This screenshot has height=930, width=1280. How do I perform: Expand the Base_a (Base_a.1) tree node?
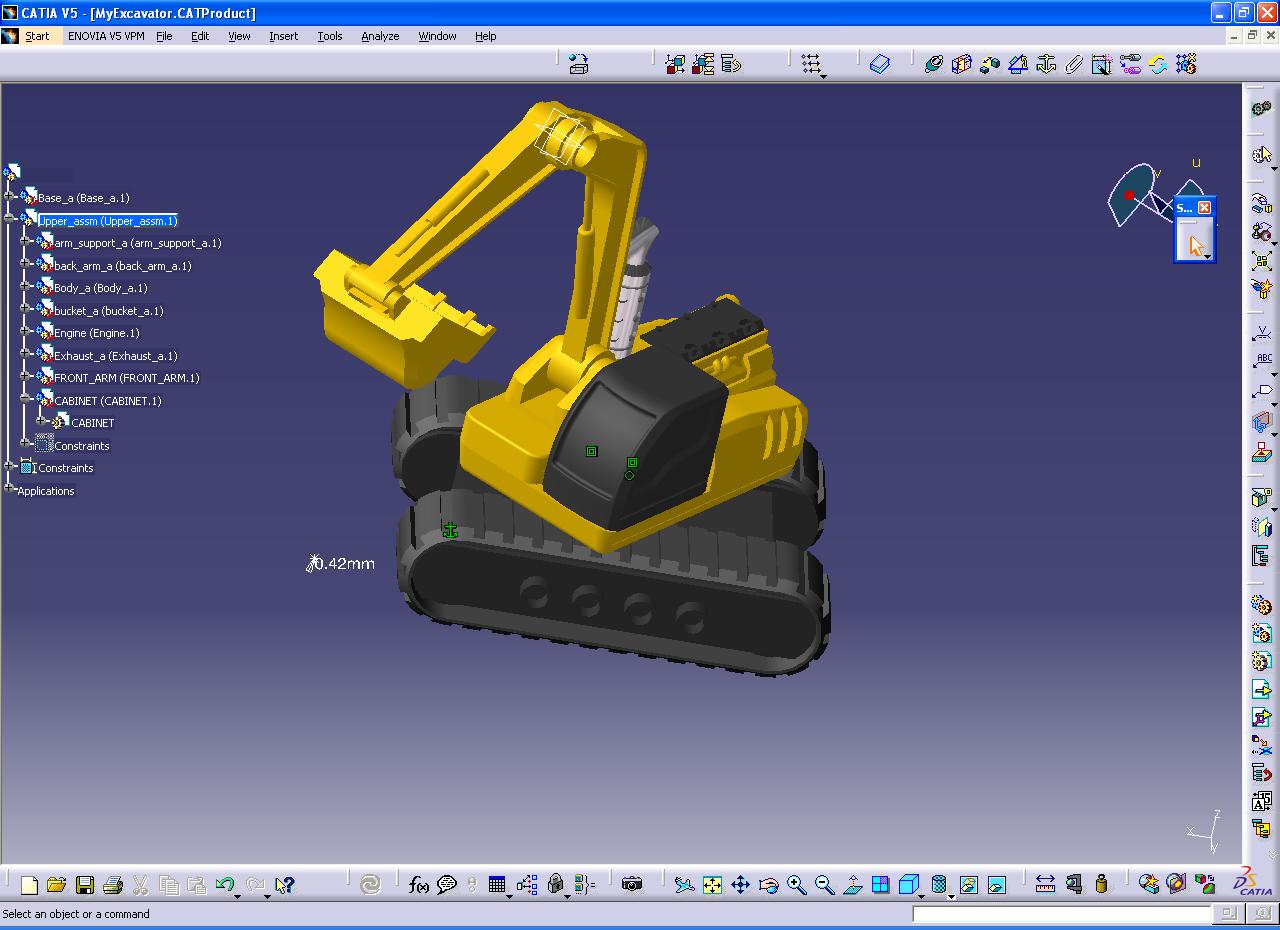tap(10, 198)
